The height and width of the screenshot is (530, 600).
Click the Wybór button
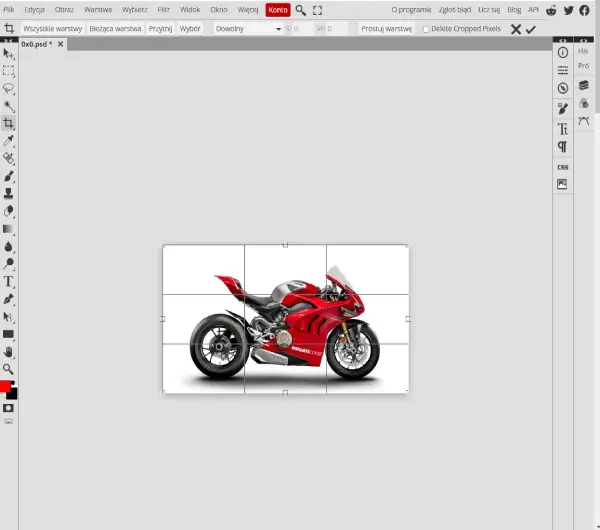point(190,29)
